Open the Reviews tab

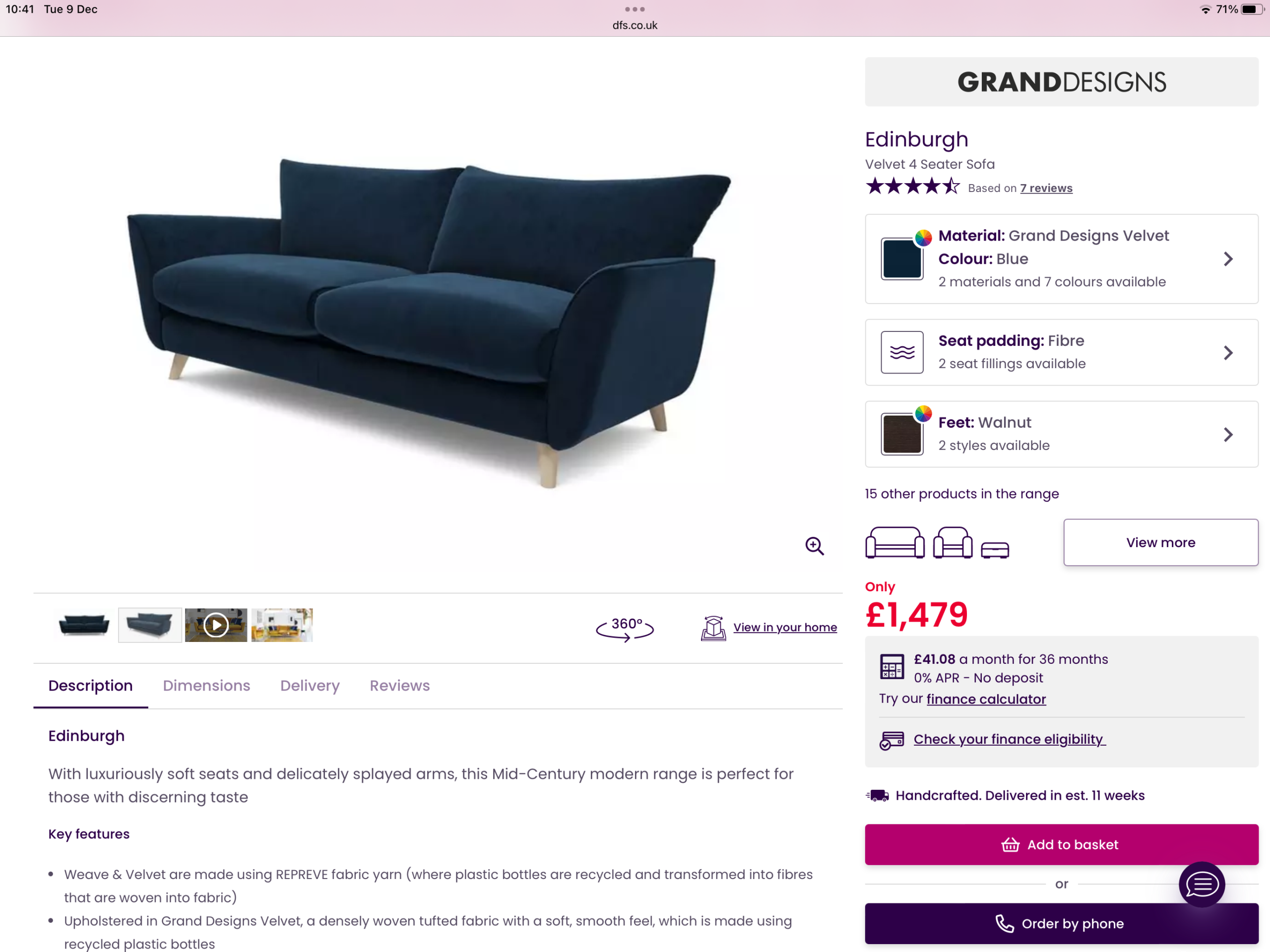[x=399, y=686]
